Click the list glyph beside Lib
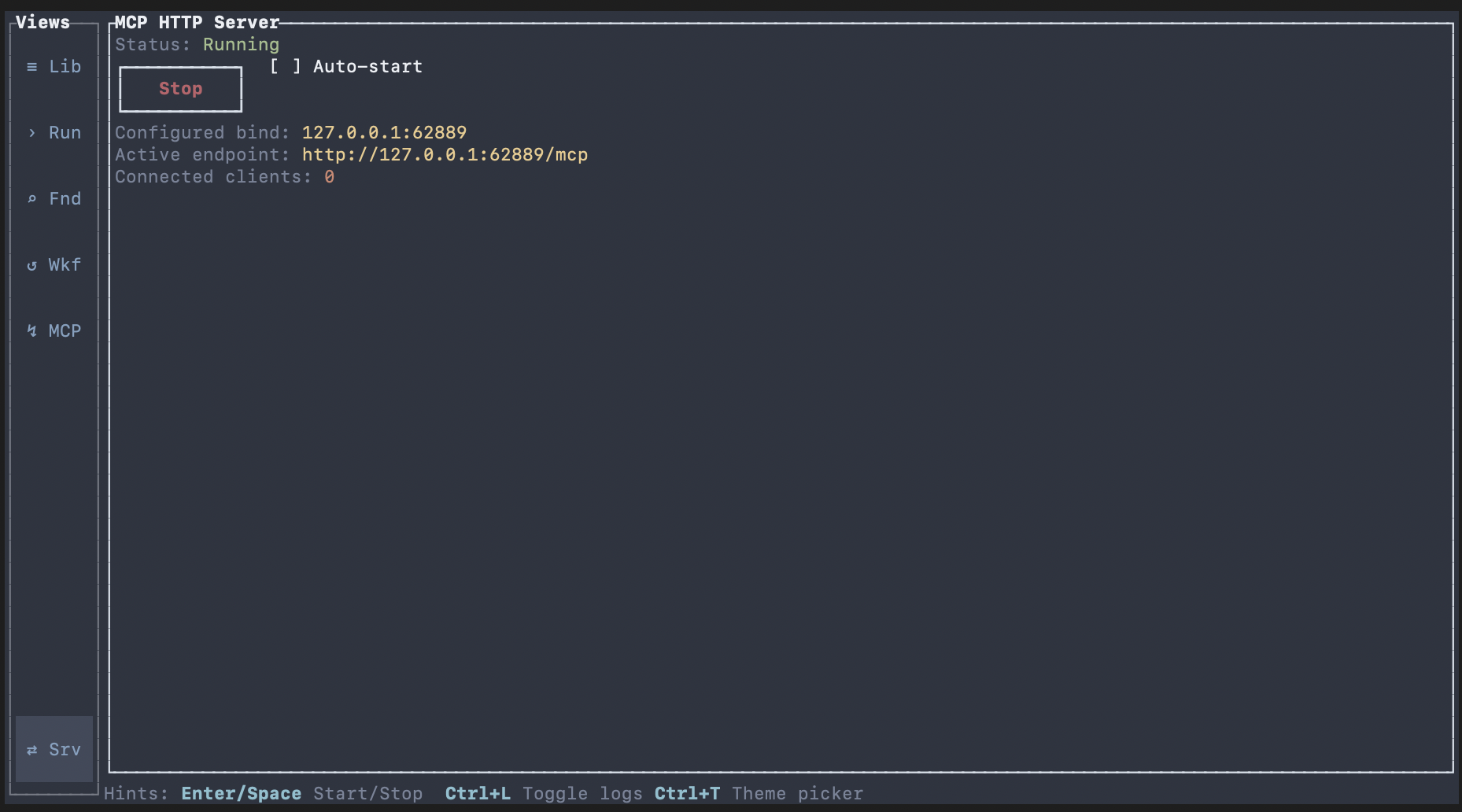Screen dimensions: 1462x812 [31, 66]
